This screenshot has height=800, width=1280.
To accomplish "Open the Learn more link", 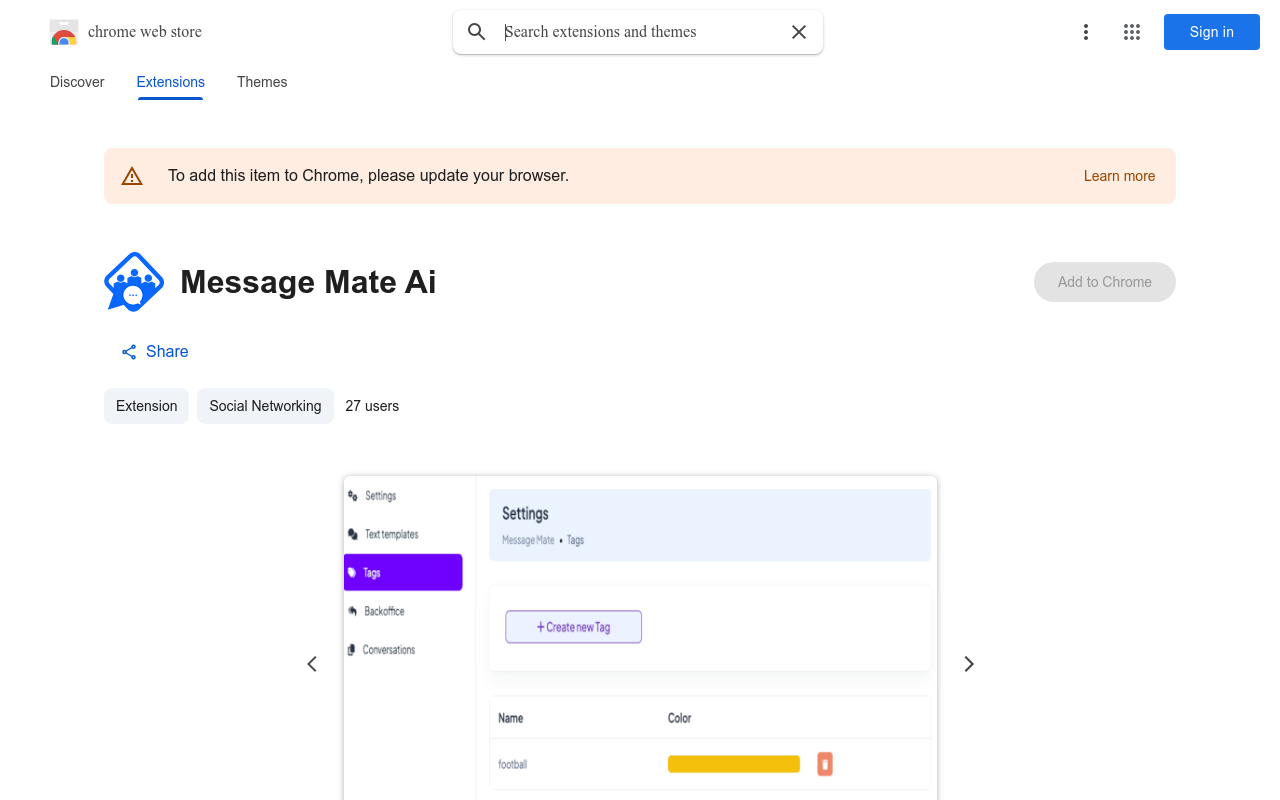I will pyautogui.click(x=1119, y=176).
